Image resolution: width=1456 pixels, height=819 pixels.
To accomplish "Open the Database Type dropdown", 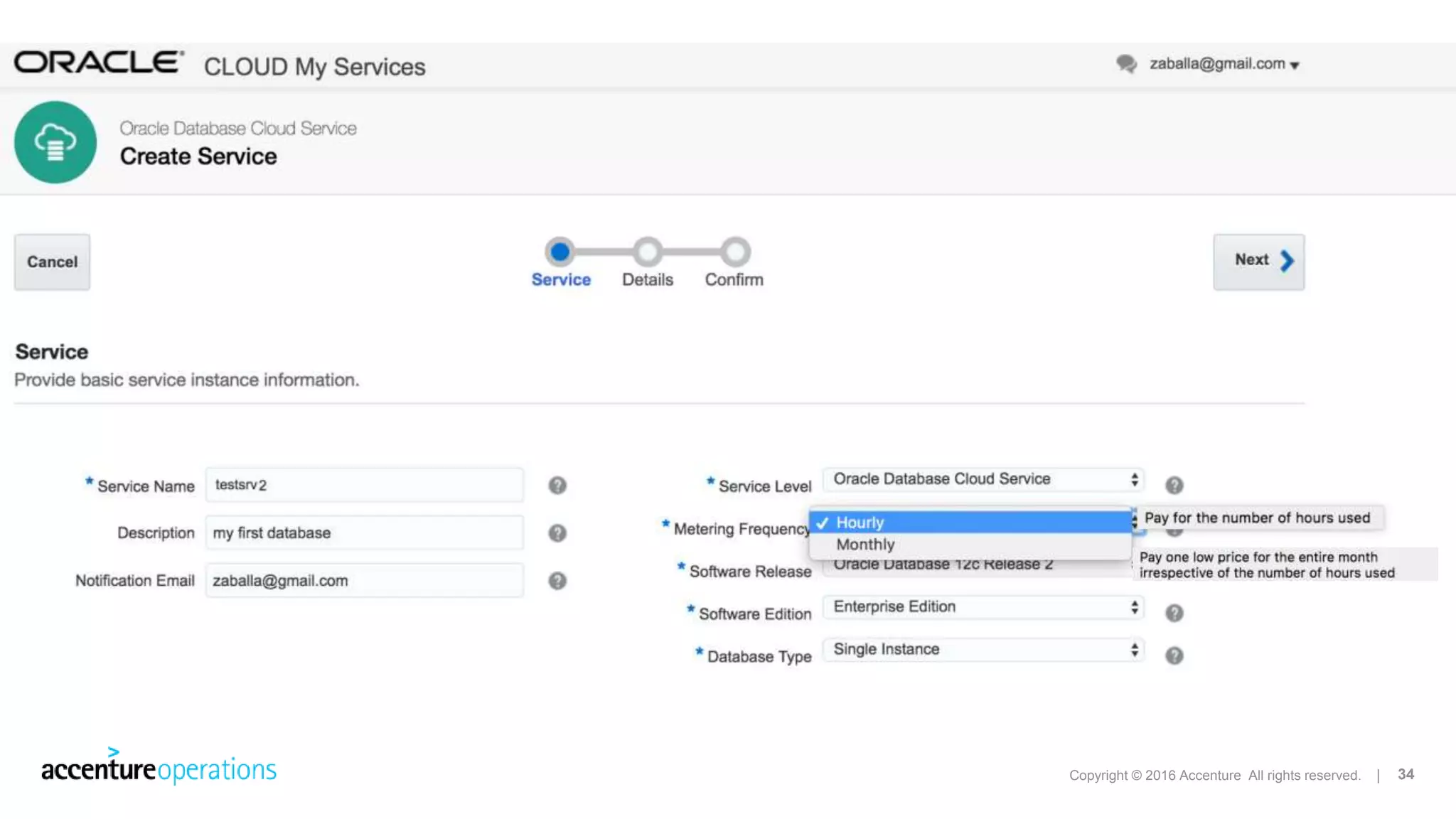I will coord(983,650).
